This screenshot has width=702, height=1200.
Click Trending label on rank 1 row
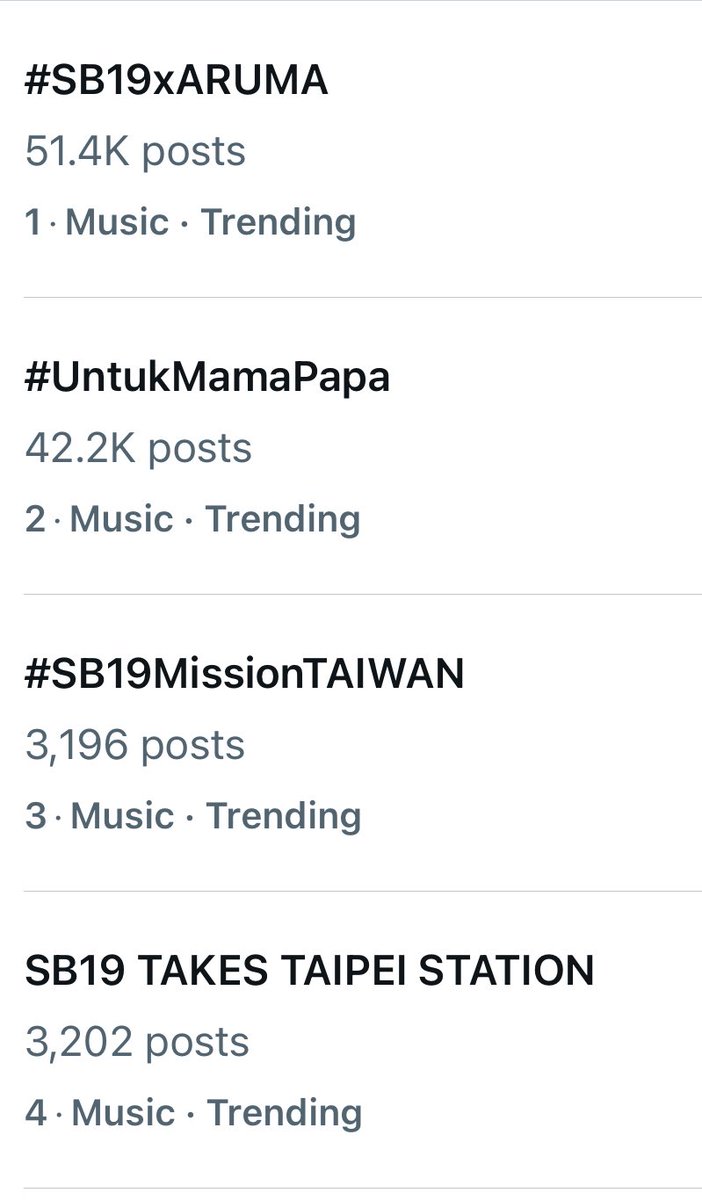(x=278, y=223)
